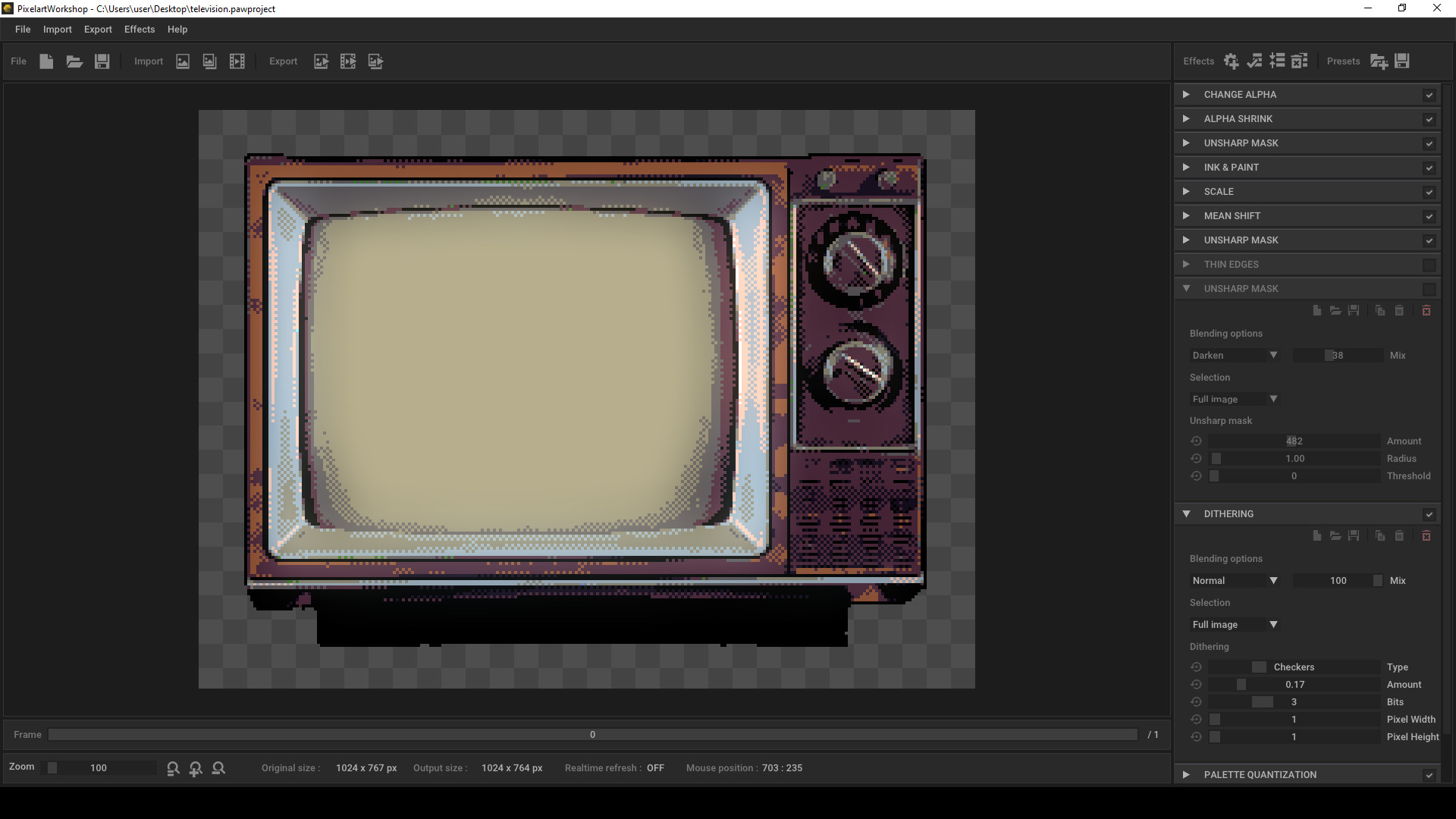Expand the THIN EDGES effect

(x=1186, y=265)
